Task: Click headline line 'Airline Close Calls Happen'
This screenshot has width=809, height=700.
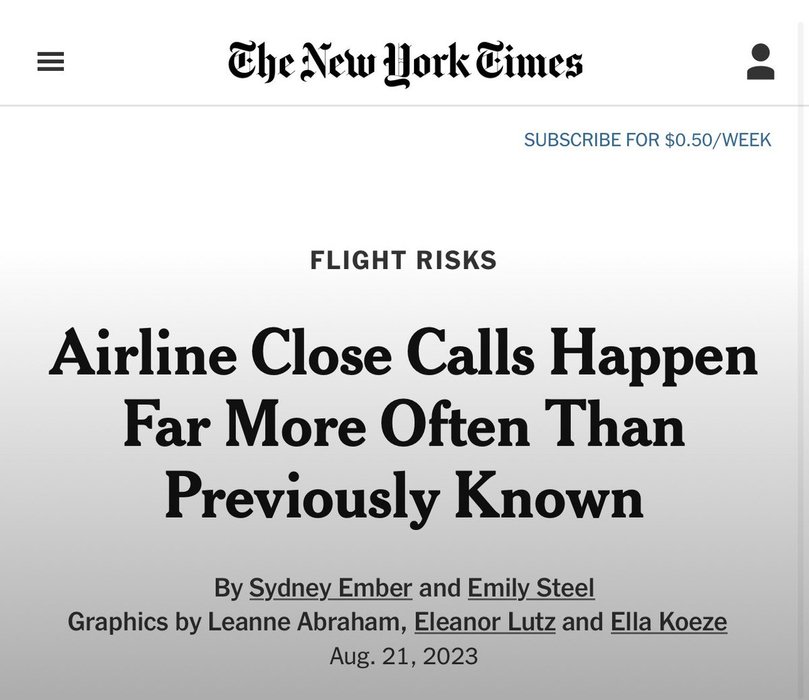Action: (403, 354)
